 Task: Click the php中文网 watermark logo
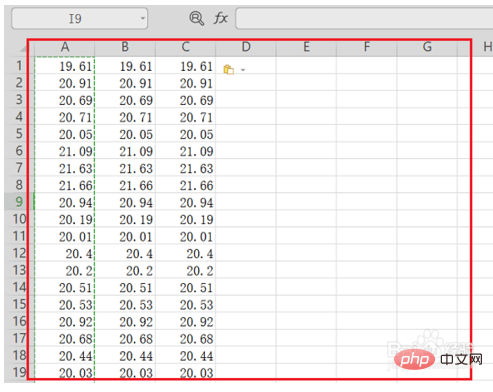(438, 360)
